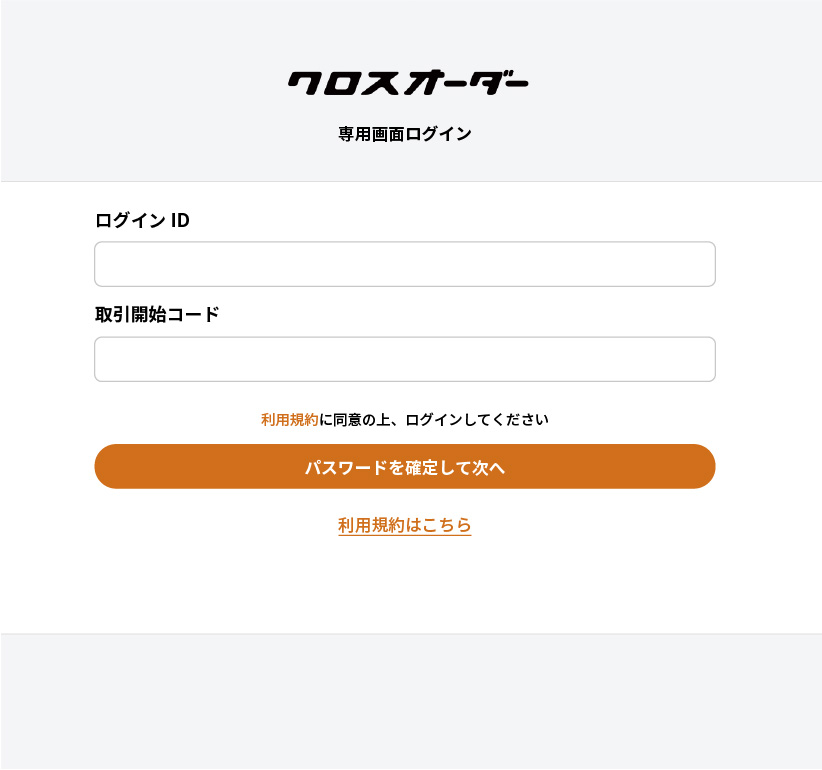Open the 利用規約はこちら link
Screen dimensions: 822x770
click(x=404, y=525)
